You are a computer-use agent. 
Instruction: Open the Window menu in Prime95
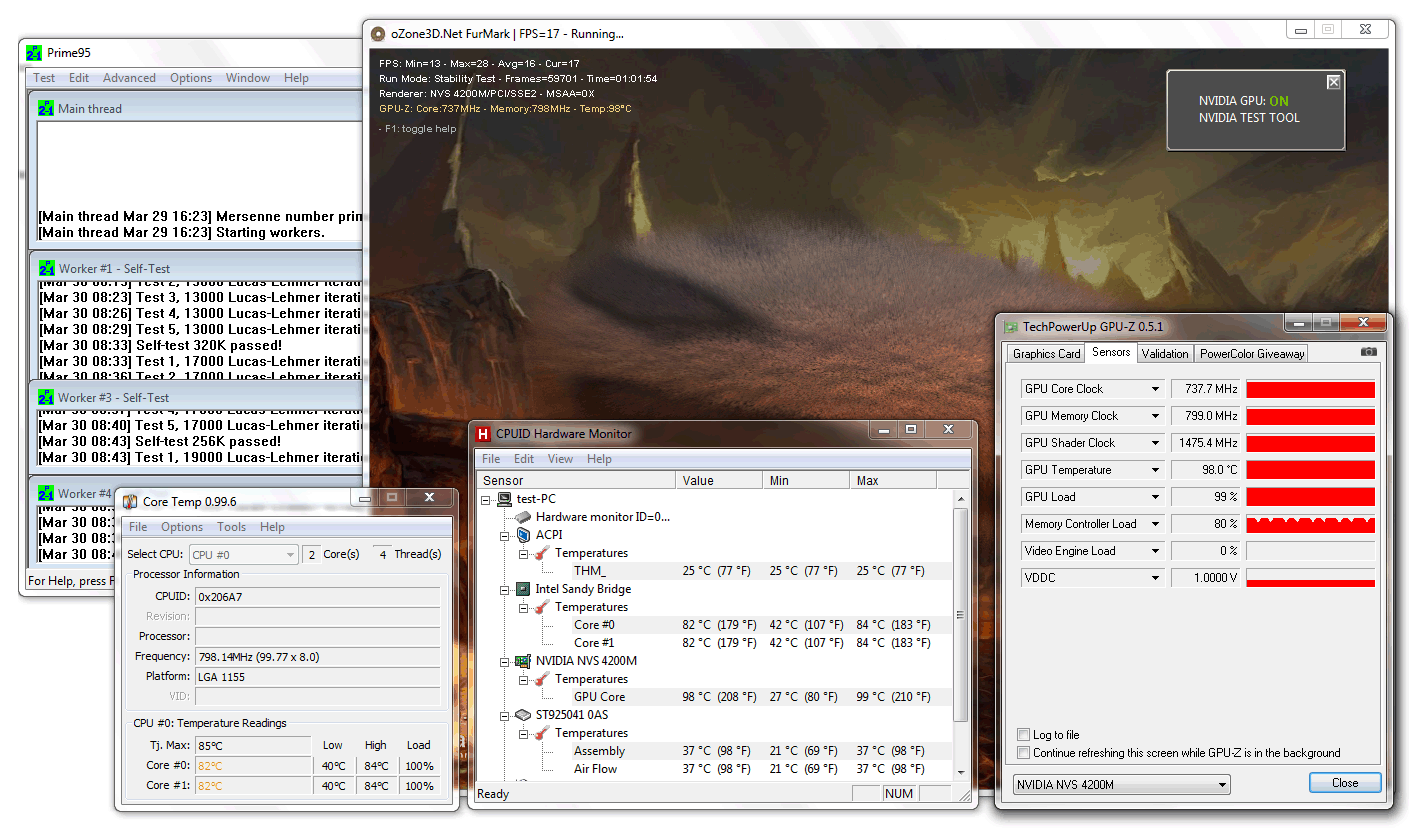click(x=248, y=78)
